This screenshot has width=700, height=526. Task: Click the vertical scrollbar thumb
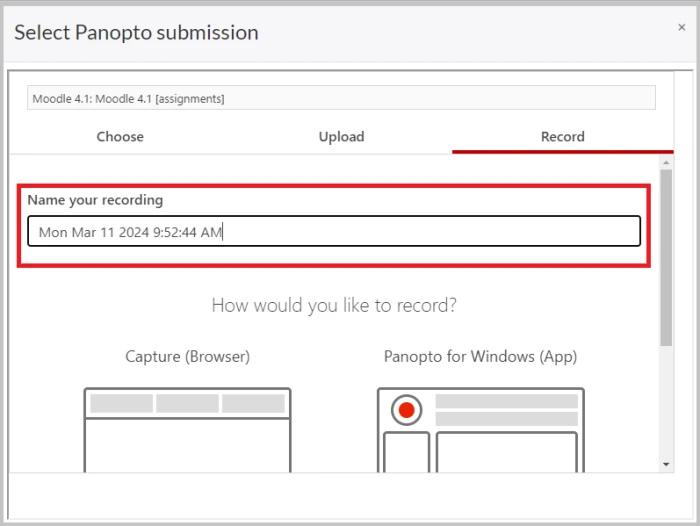[666, 257]
